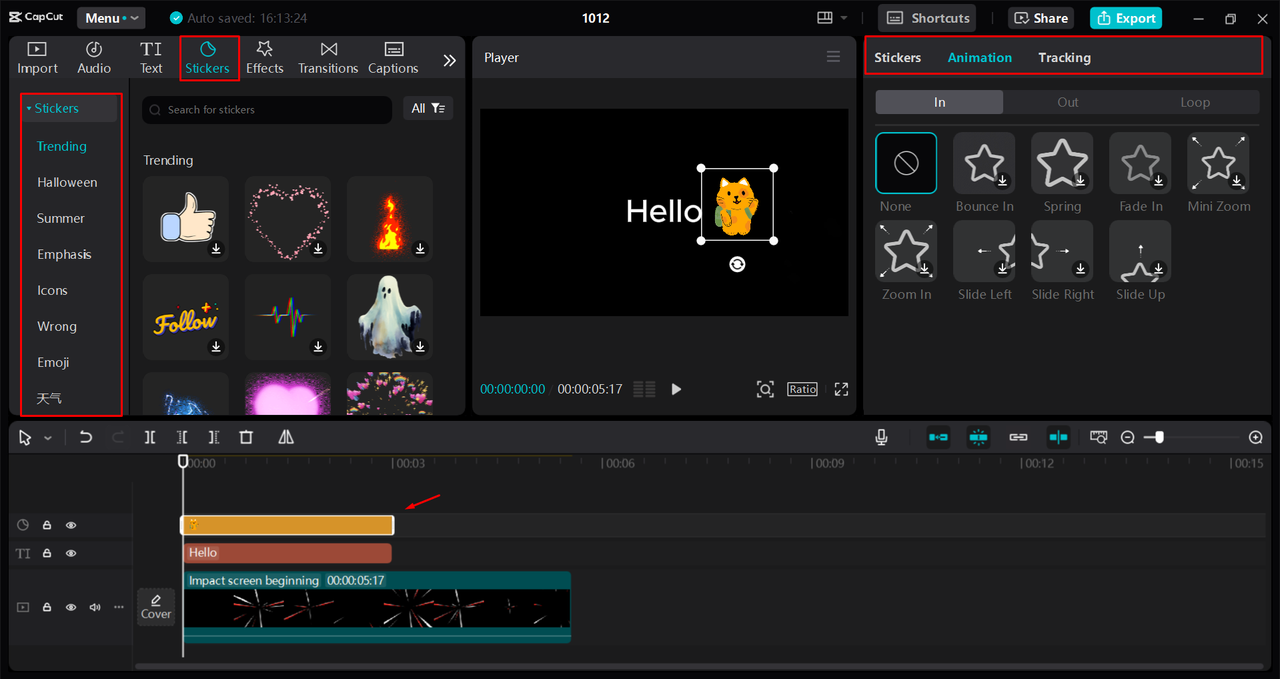The image size is (1280, 679).
Task: Apply the Mini Zoom animation
Action: (1218, 163)
